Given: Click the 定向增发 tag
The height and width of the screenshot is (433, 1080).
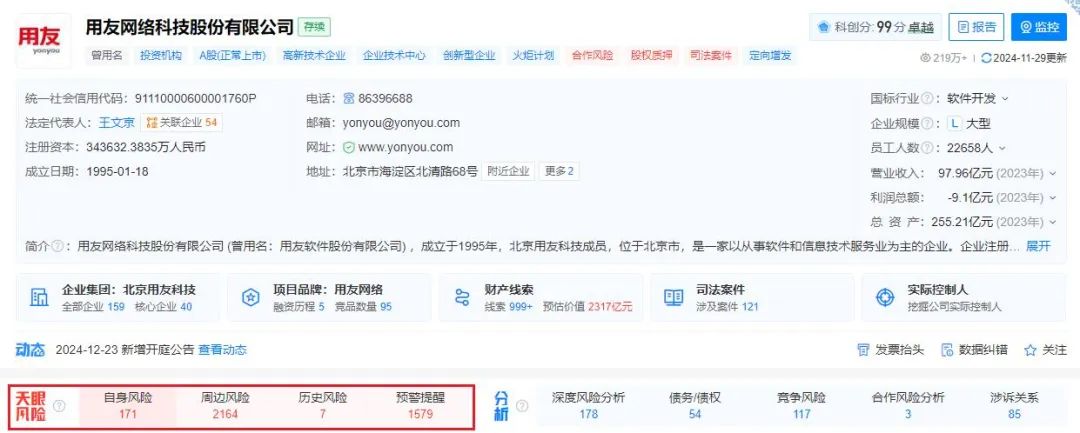Looking at the screenshot, I should coord(770,56).
